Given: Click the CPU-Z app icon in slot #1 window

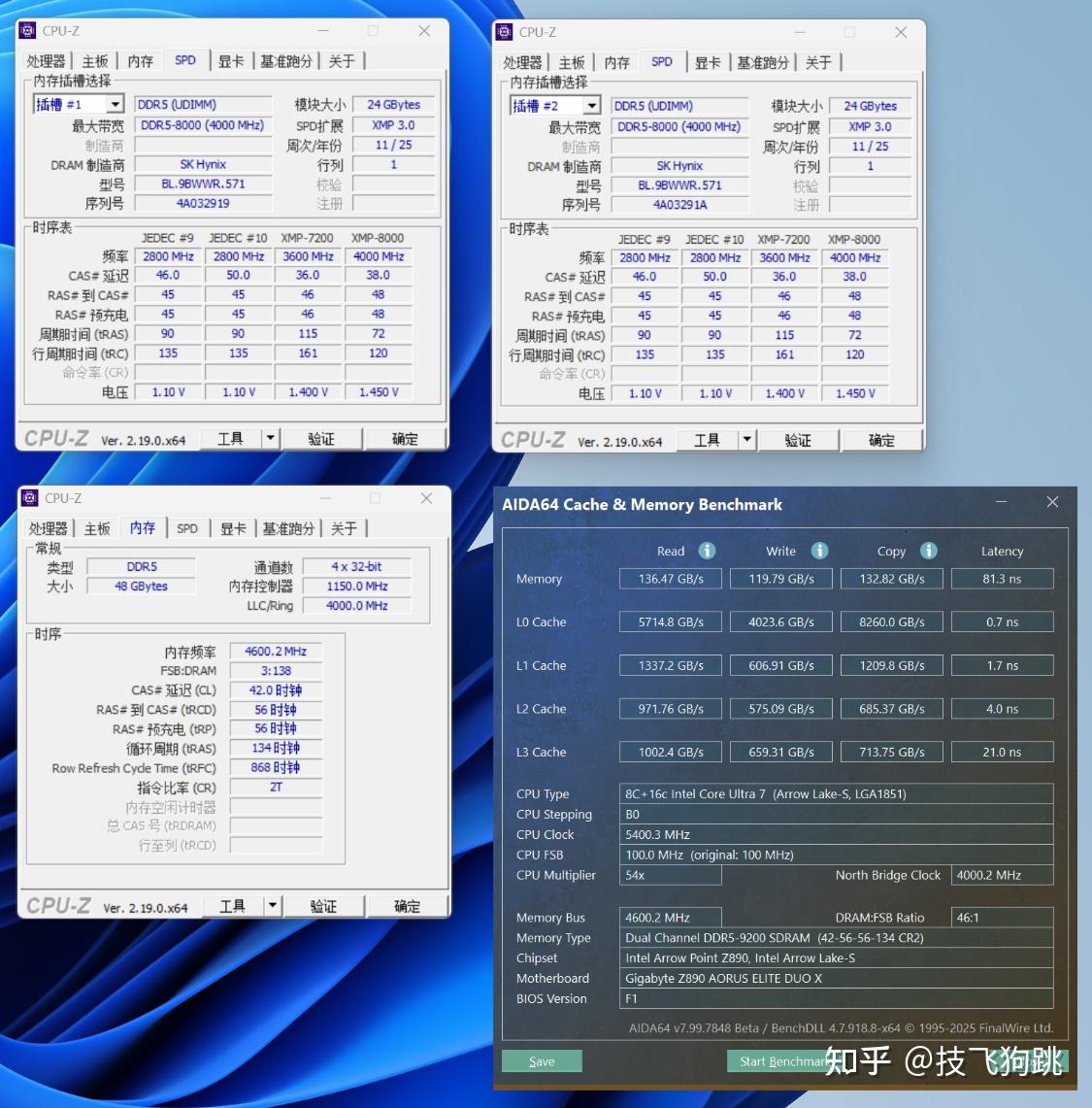Looking at the screenshot, I should [27, 30].
